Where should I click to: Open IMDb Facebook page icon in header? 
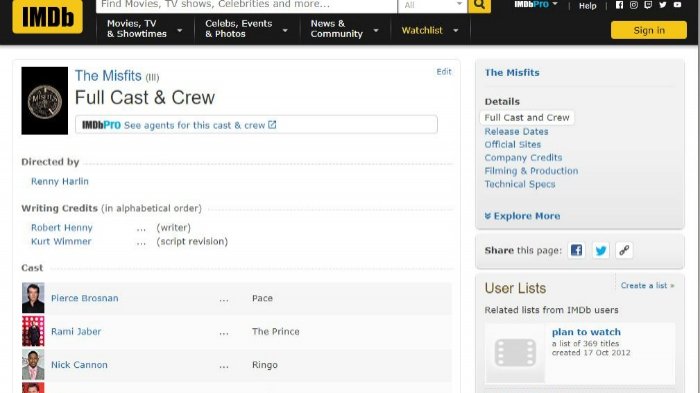point(619,5)
